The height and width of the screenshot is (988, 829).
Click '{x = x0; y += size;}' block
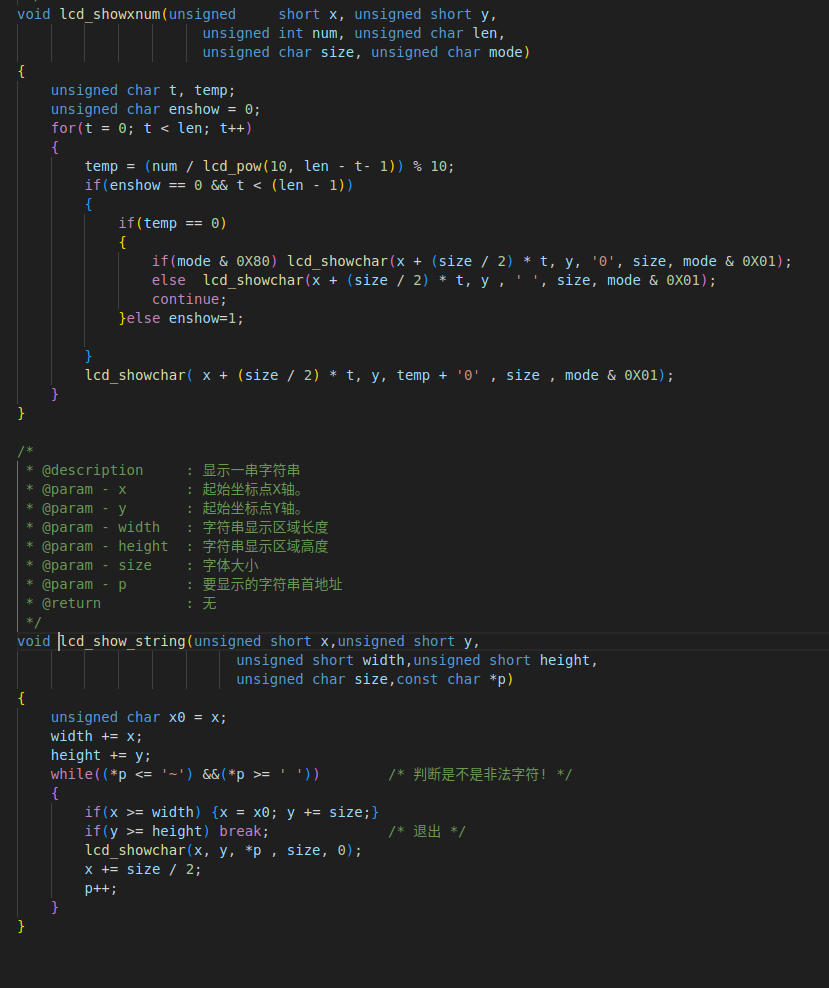[295, 812]
